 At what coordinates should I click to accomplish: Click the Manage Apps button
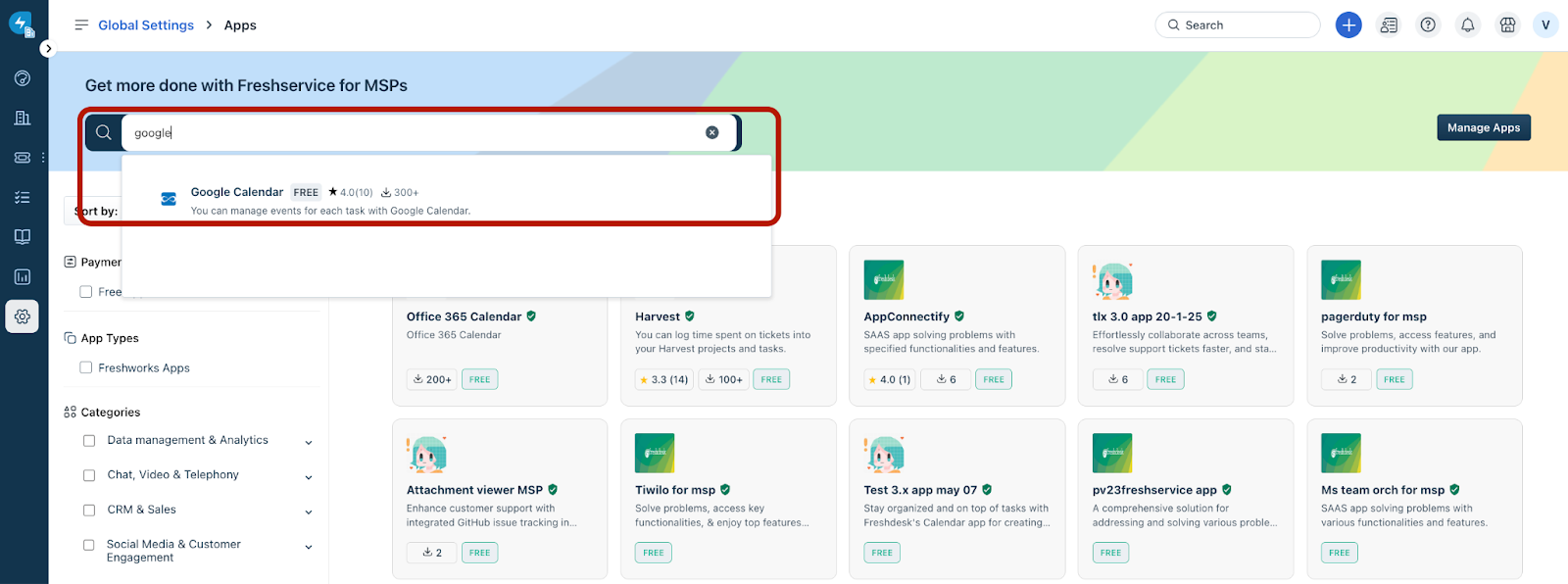(x=1484, y=127)
